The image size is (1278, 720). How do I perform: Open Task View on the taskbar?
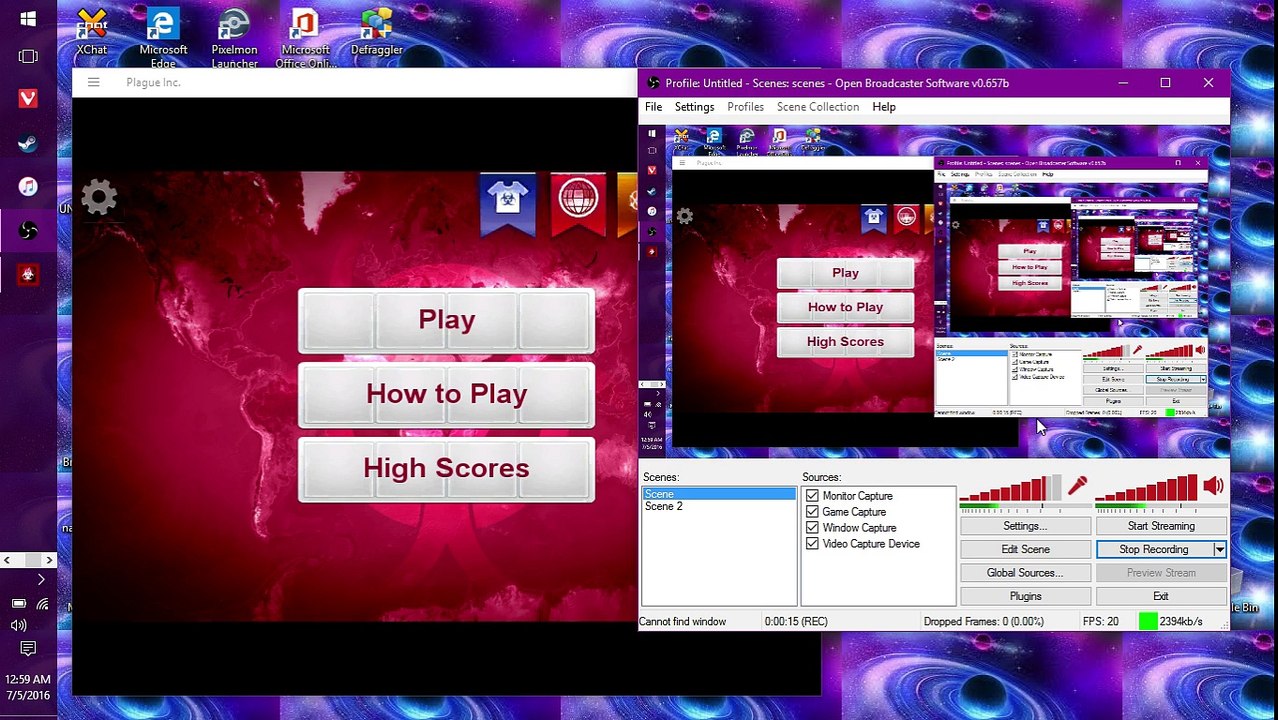(28, 57)
